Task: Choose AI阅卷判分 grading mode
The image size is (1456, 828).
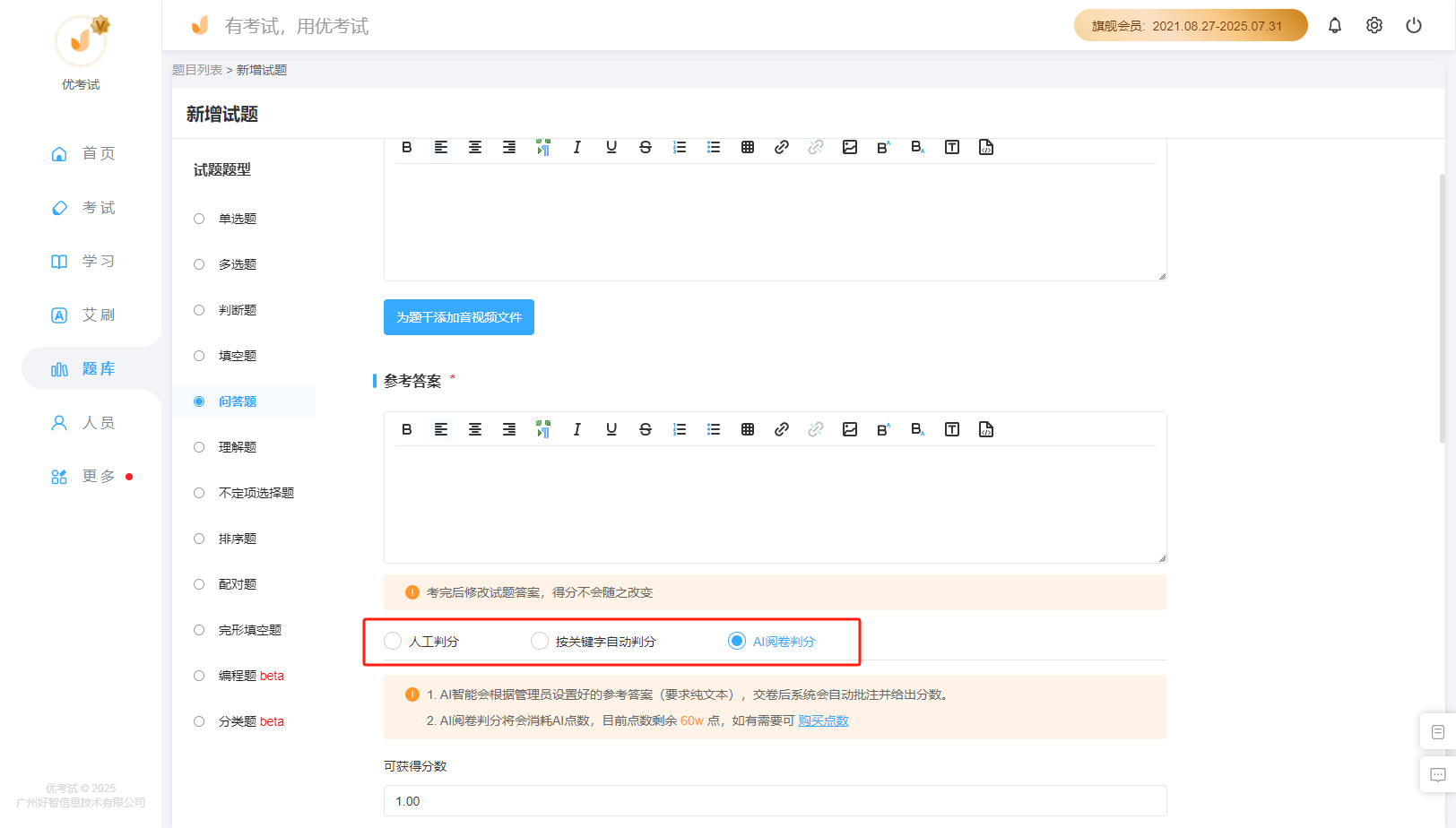Action: [772, 642]
